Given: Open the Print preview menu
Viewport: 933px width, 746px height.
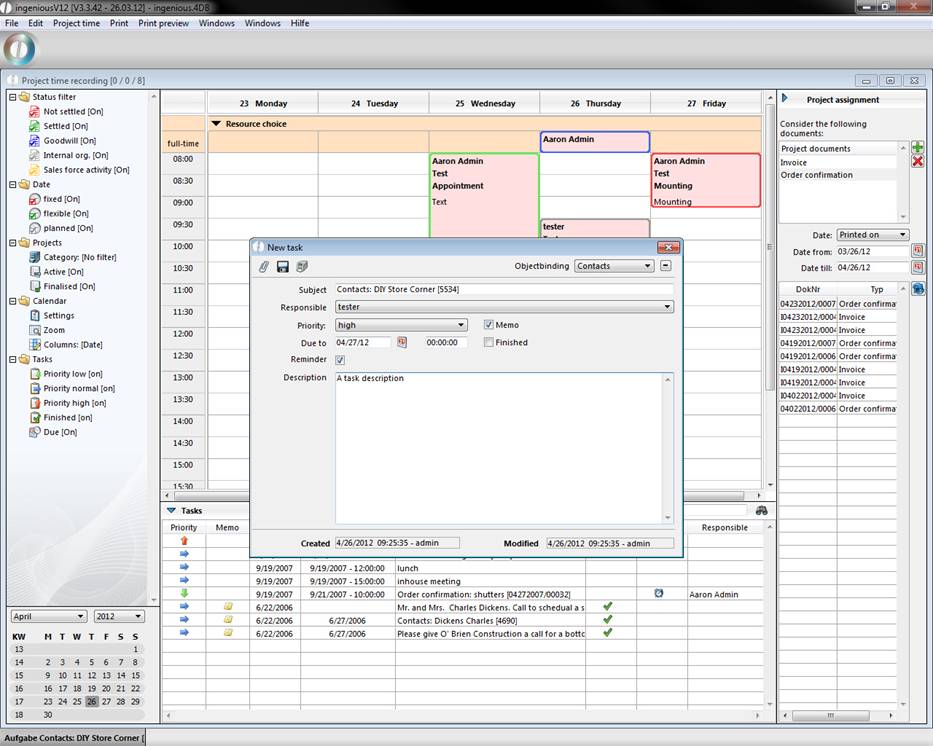Looking at the screenshot, I should point(163,23).
